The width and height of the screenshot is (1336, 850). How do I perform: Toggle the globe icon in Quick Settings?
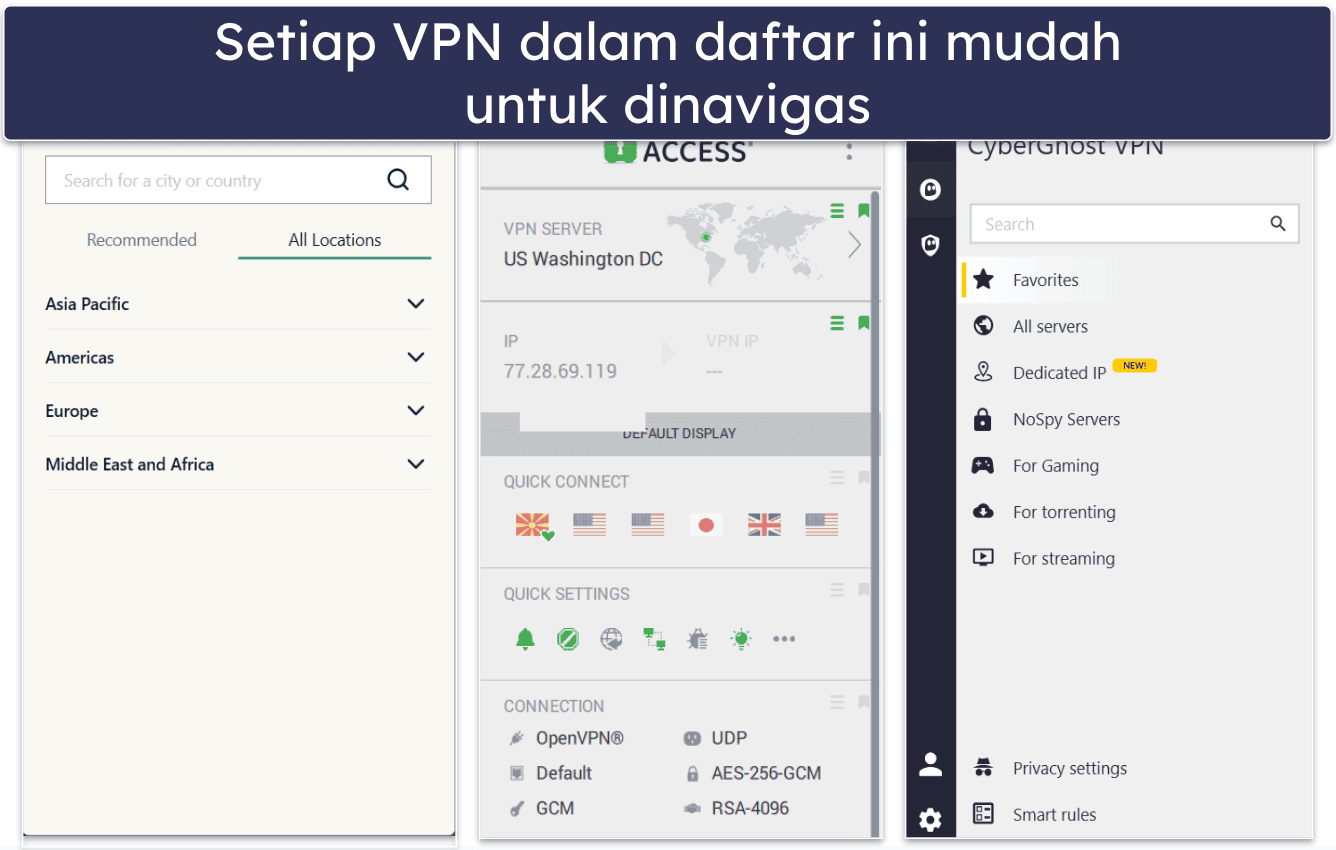(611, 639)
